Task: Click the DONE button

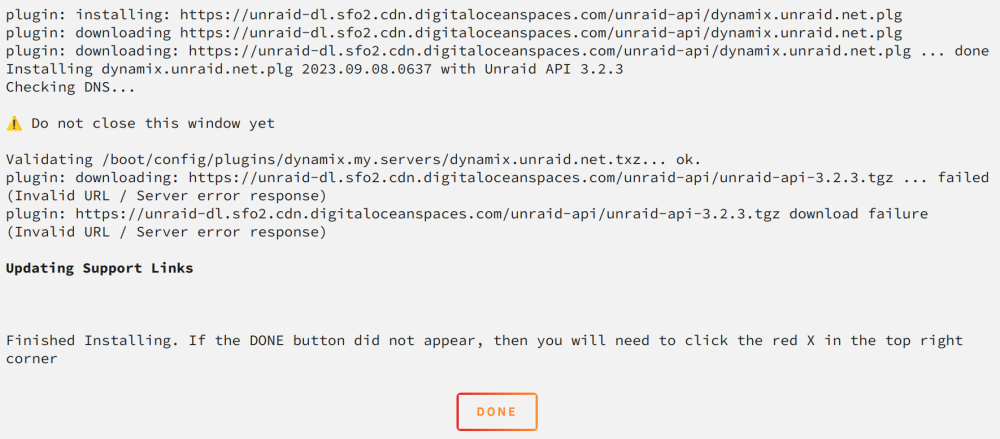Action: click(497, 412)
